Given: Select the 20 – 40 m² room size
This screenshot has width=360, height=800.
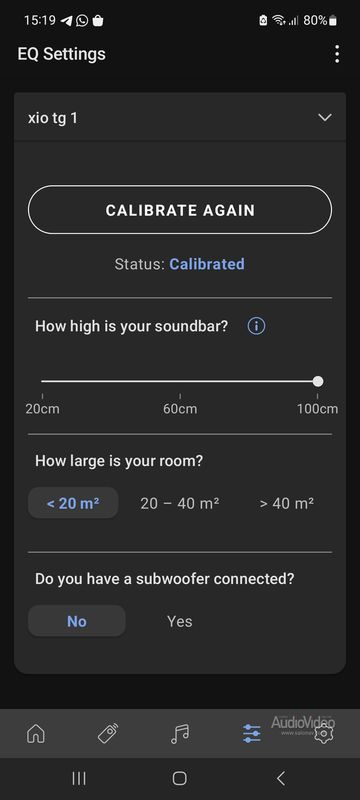Looking at the screenshot, I should (179, 503).
